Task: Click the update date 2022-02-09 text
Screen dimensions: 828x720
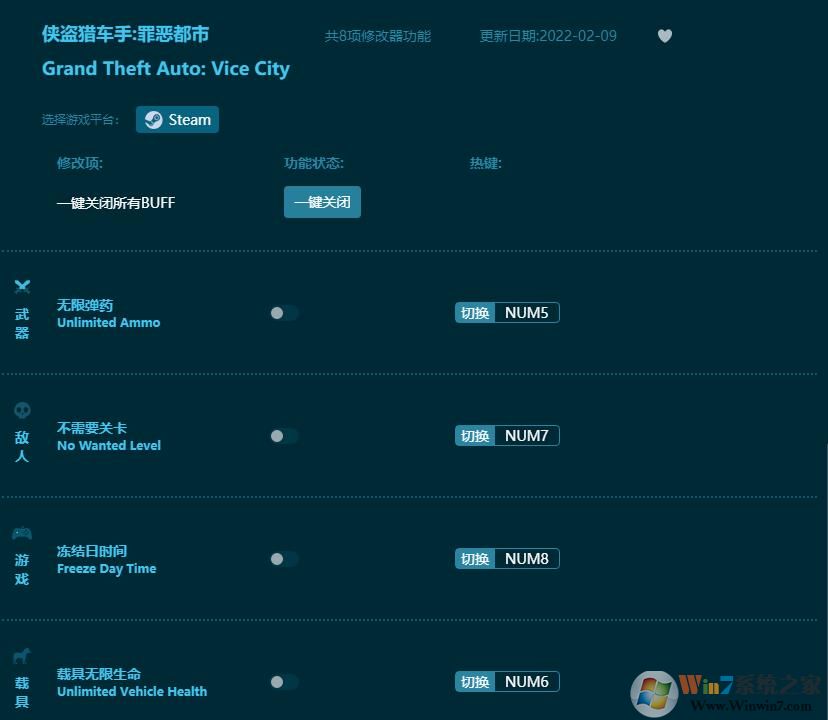Action: coord(548,36)
